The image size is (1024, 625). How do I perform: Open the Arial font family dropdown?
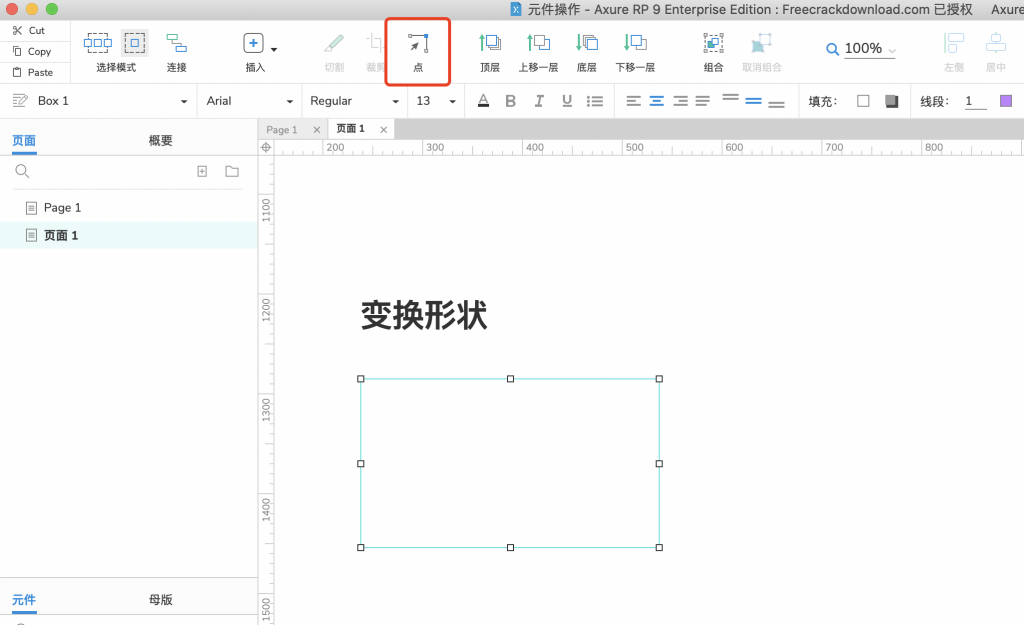249,101
